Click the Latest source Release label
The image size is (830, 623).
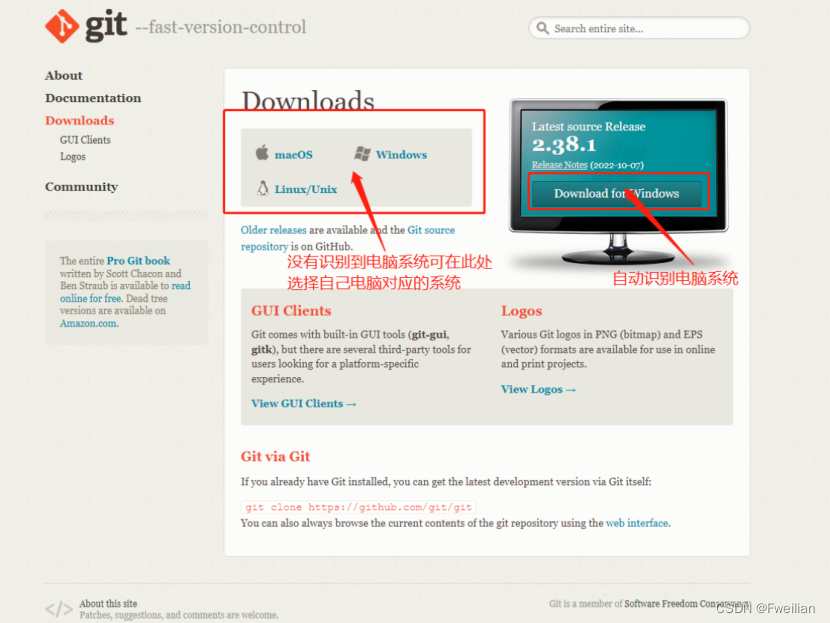click(x=589, y=127)
